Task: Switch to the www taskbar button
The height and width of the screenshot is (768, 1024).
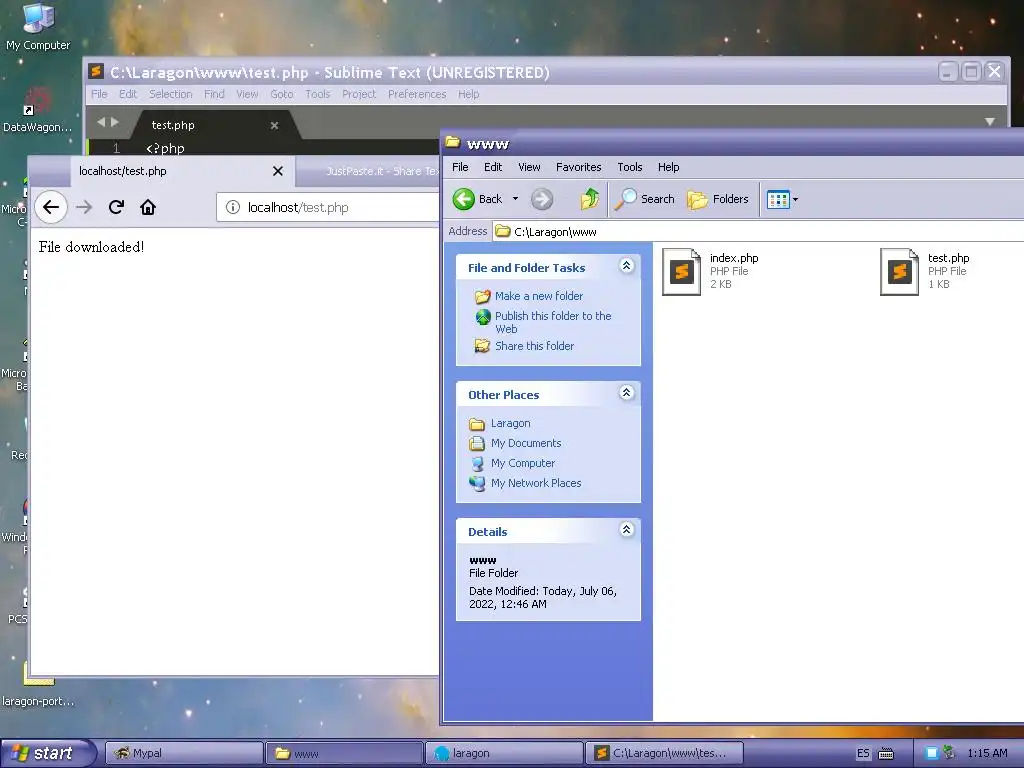Action: pos(344,753)
